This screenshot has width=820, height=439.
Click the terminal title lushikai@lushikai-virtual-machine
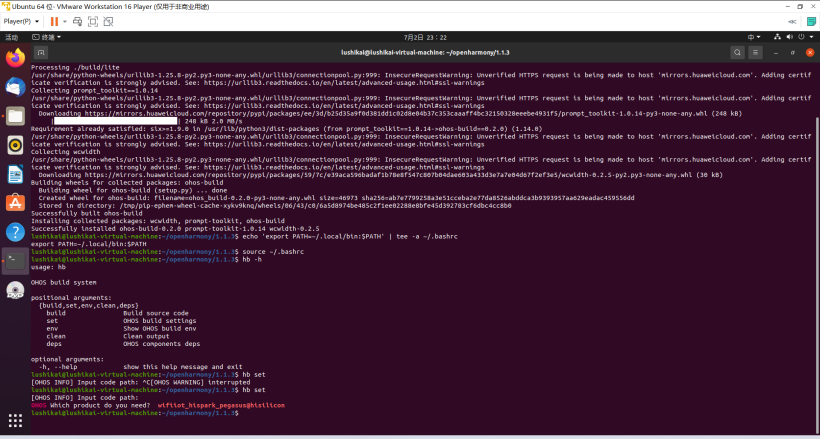coord(425,52)
